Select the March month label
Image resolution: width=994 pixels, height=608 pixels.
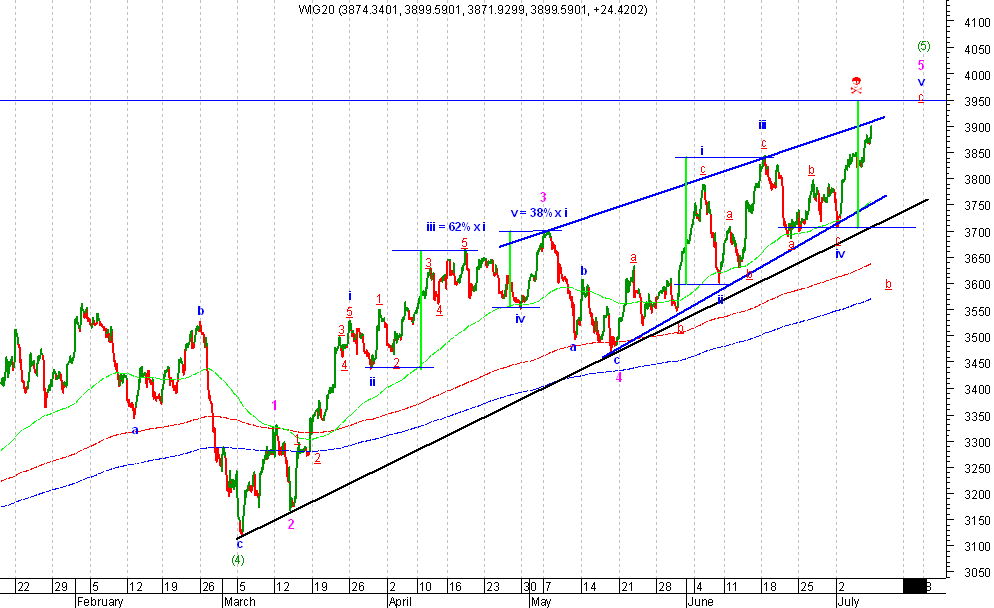coord(240,602)
